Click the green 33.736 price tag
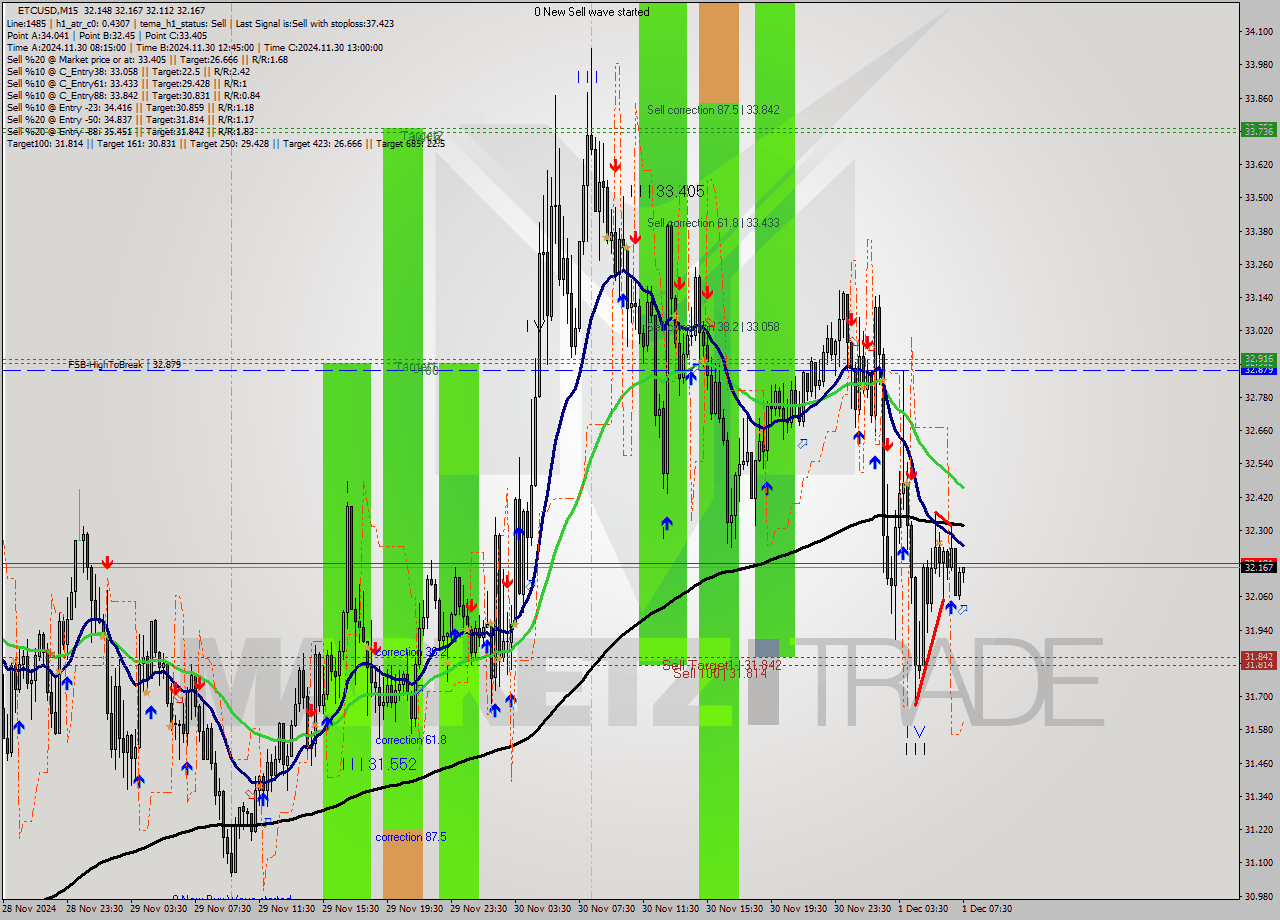The height and width of the screenshot is (920, 1280). pyautogui.click(x=1258, y=130)
